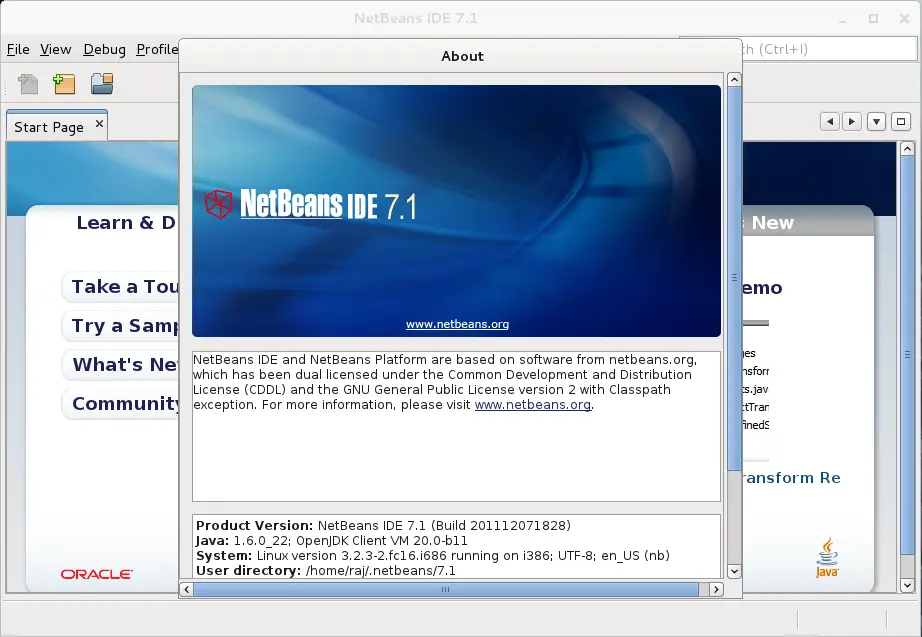Click About dialog scroll down arrow
Viewport: 922px width, 637px height.
point(734,571)
